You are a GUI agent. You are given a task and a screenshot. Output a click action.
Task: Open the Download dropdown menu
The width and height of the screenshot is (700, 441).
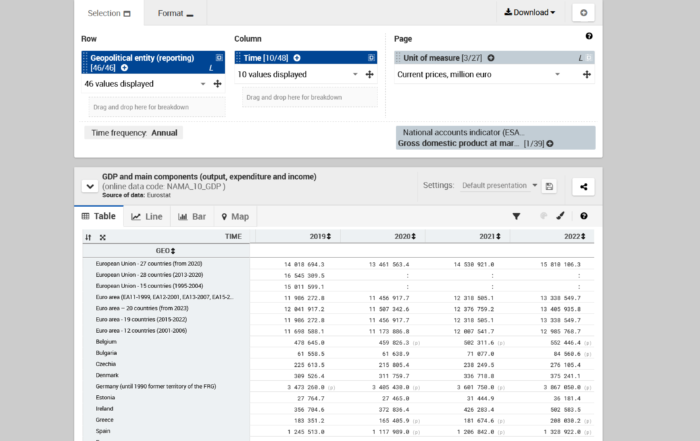pos(530,12)
